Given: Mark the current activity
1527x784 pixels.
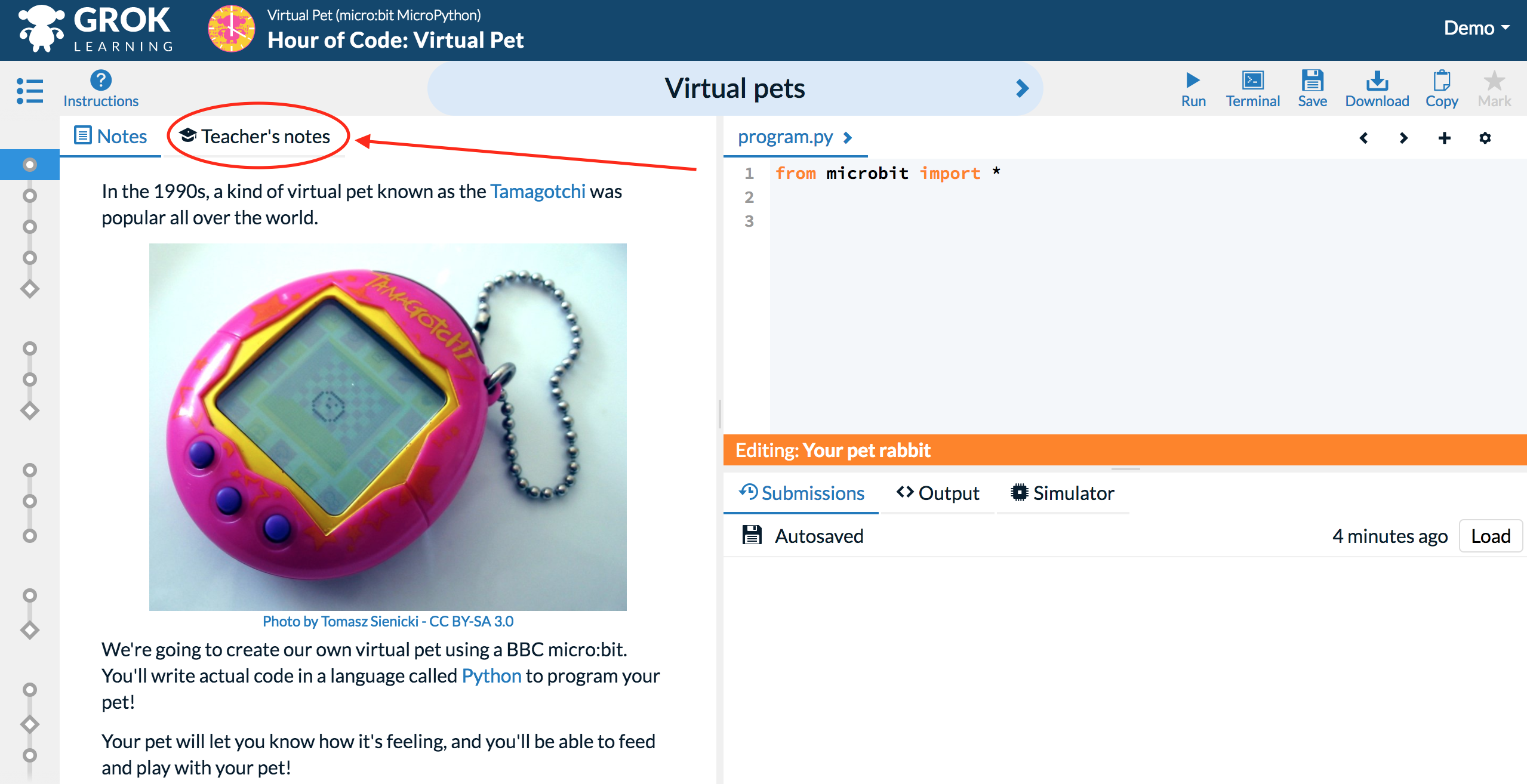Looking at the screenshot, I should [1496, 88].
